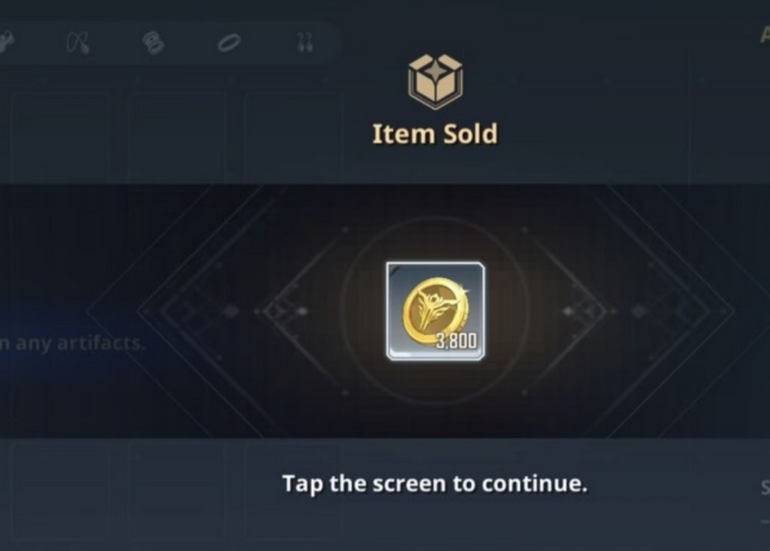The width and height of the screenshot is (770, 551).
Task: Select the ring artifact filter icon
Action: (x=229, y=43)
